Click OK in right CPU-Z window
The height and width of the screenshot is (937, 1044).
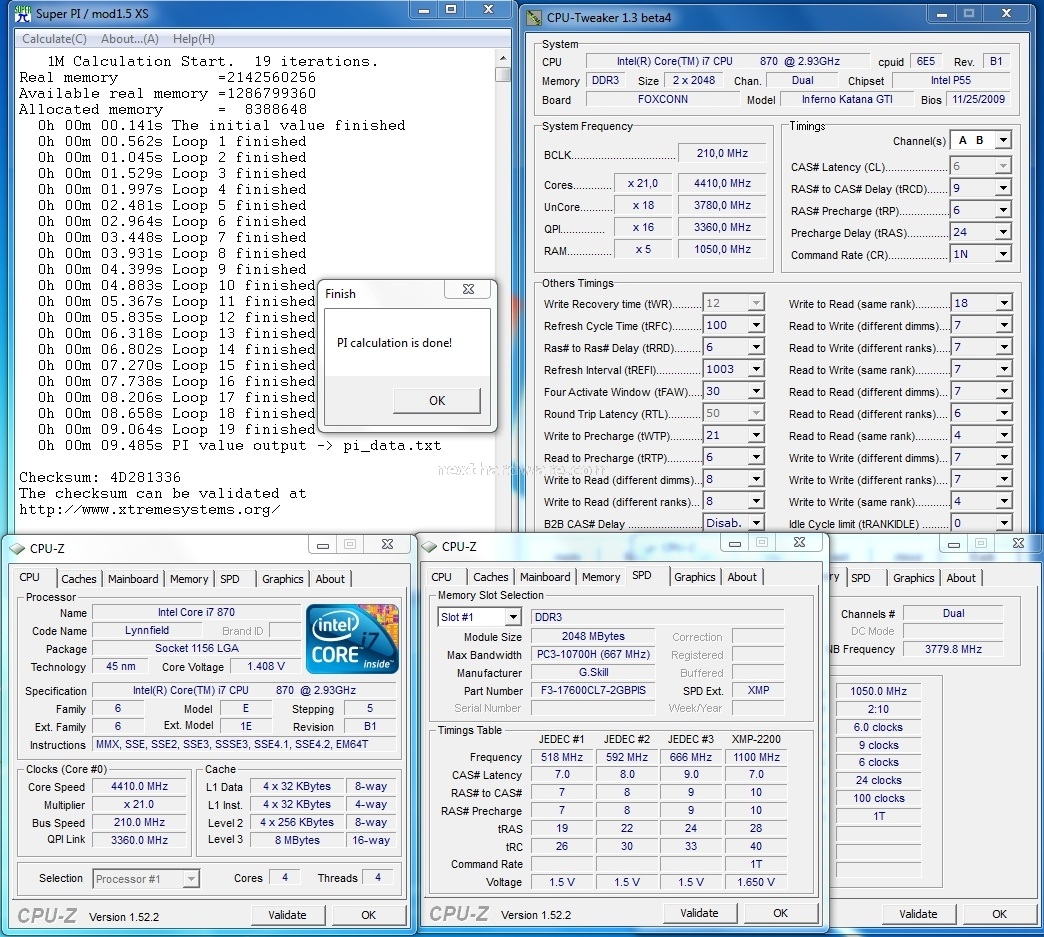[999, 914]
